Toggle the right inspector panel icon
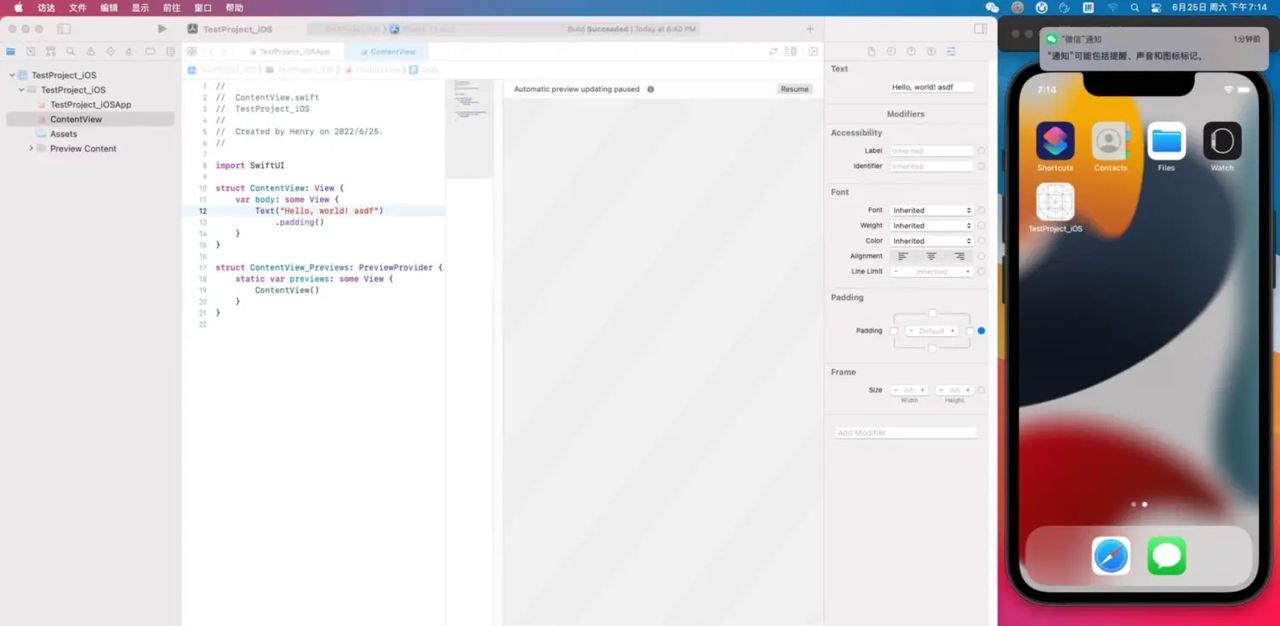The image size is (1280, 626). click(980, 29)
